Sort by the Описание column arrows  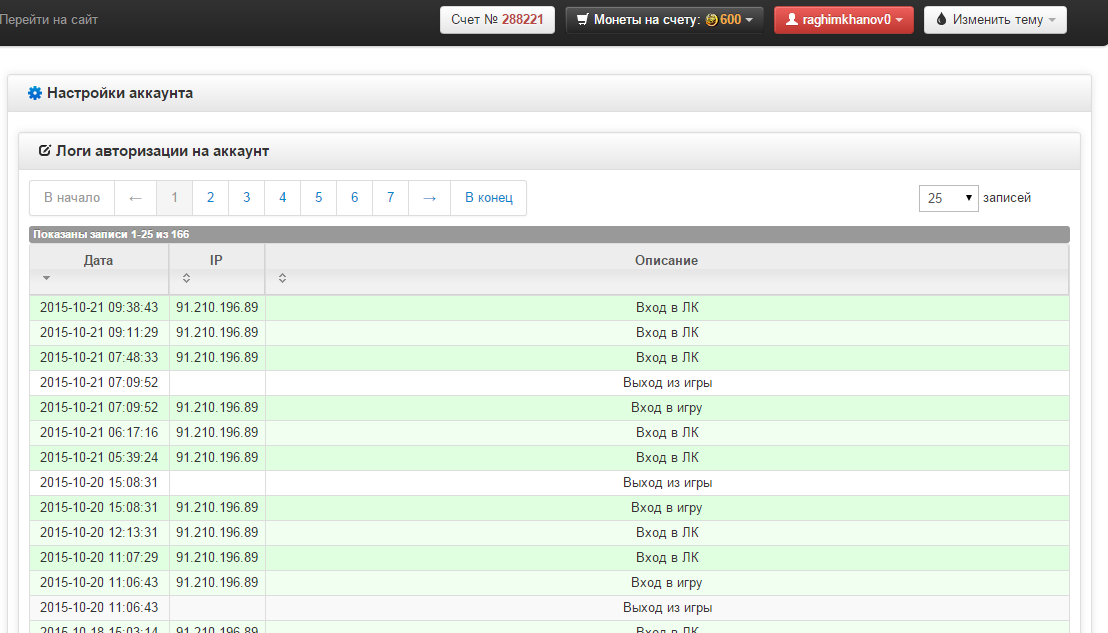click(282, 278)
